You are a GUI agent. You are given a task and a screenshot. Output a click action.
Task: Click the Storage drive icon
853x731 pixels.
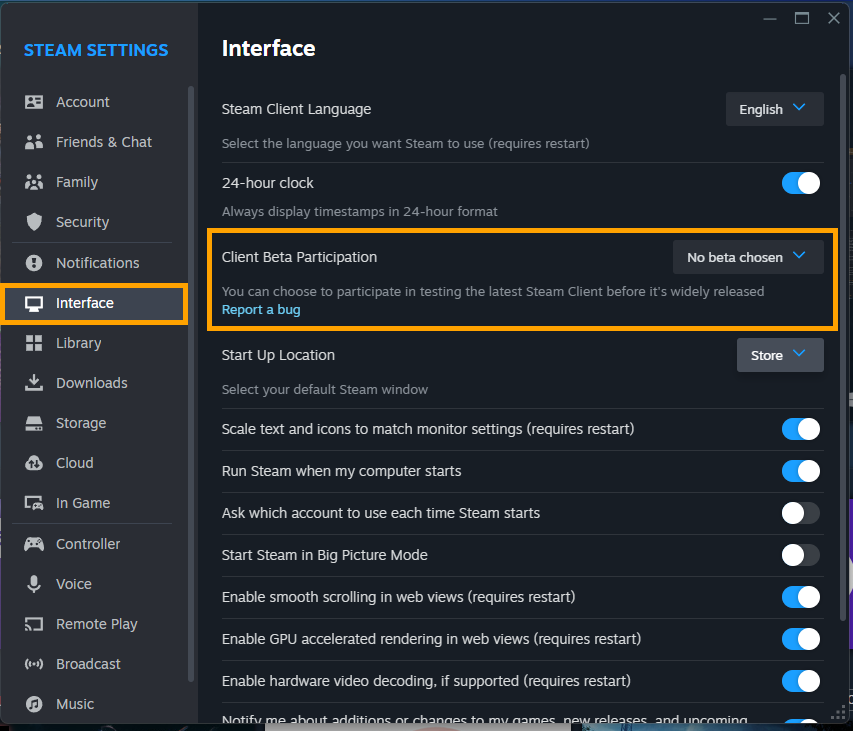[34, 423]
